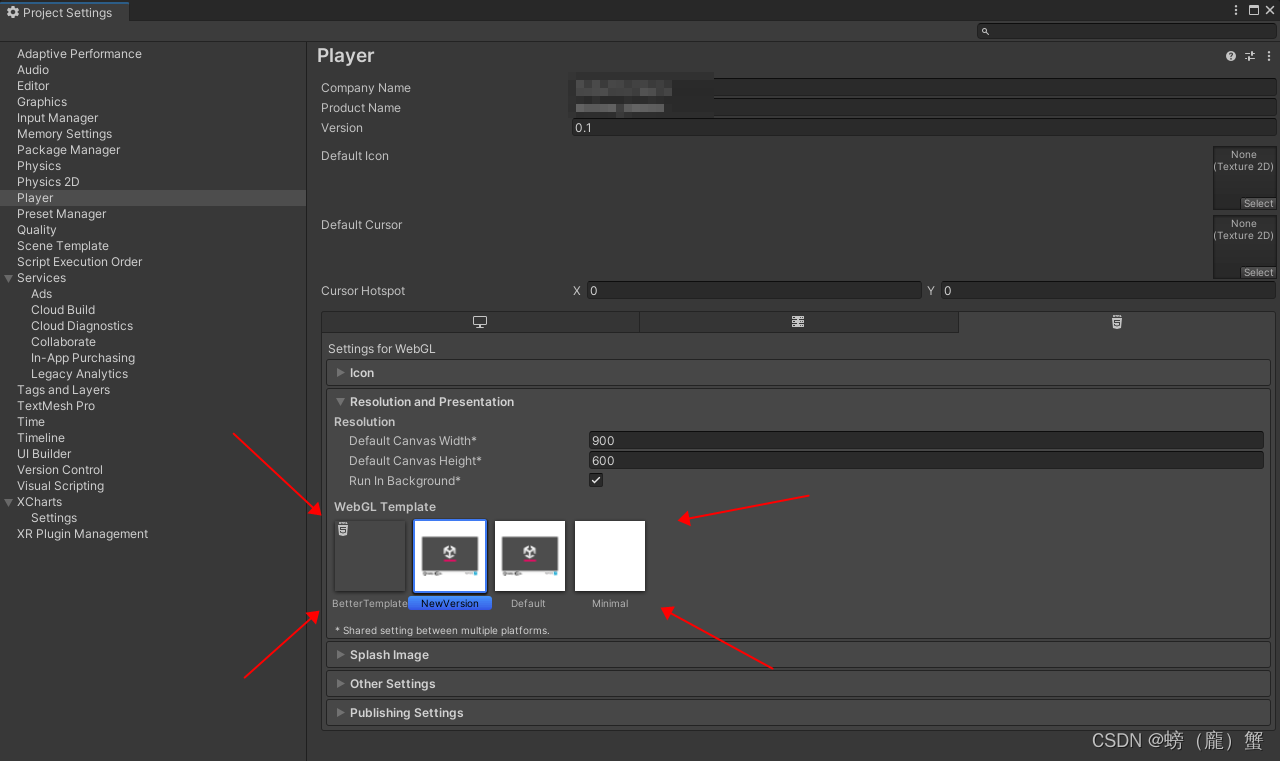1280x761 pixels.
Task: Open the Player panel kebab menu icon
Action: click(1268, 56)
